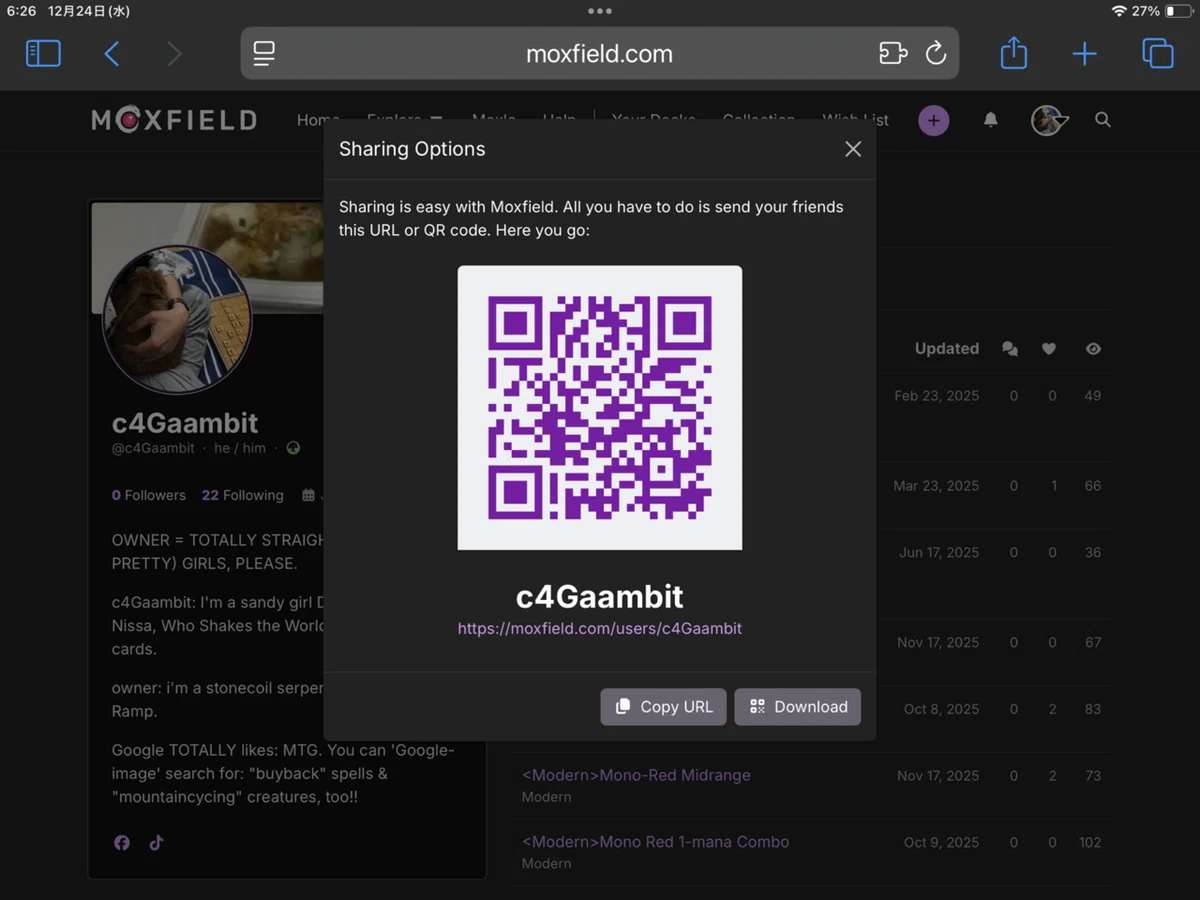The width and height of the screenshot is (1200, 900).
Task: Open the user avatar menu
Action: pyautogui.click(x=1048, y=121)
